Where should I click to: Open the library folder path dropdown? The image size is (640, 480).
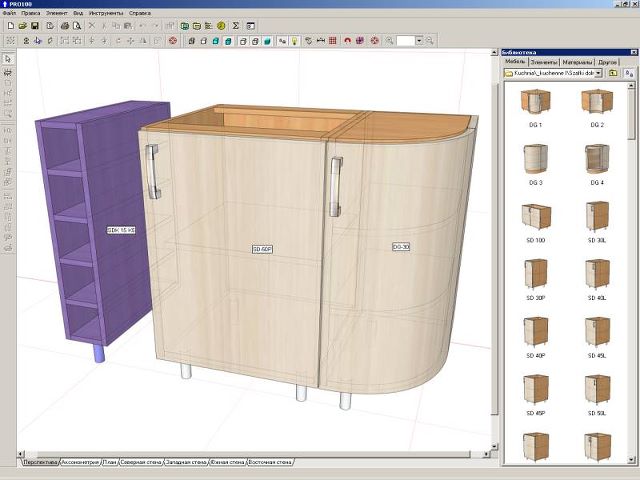coord(599,73)
